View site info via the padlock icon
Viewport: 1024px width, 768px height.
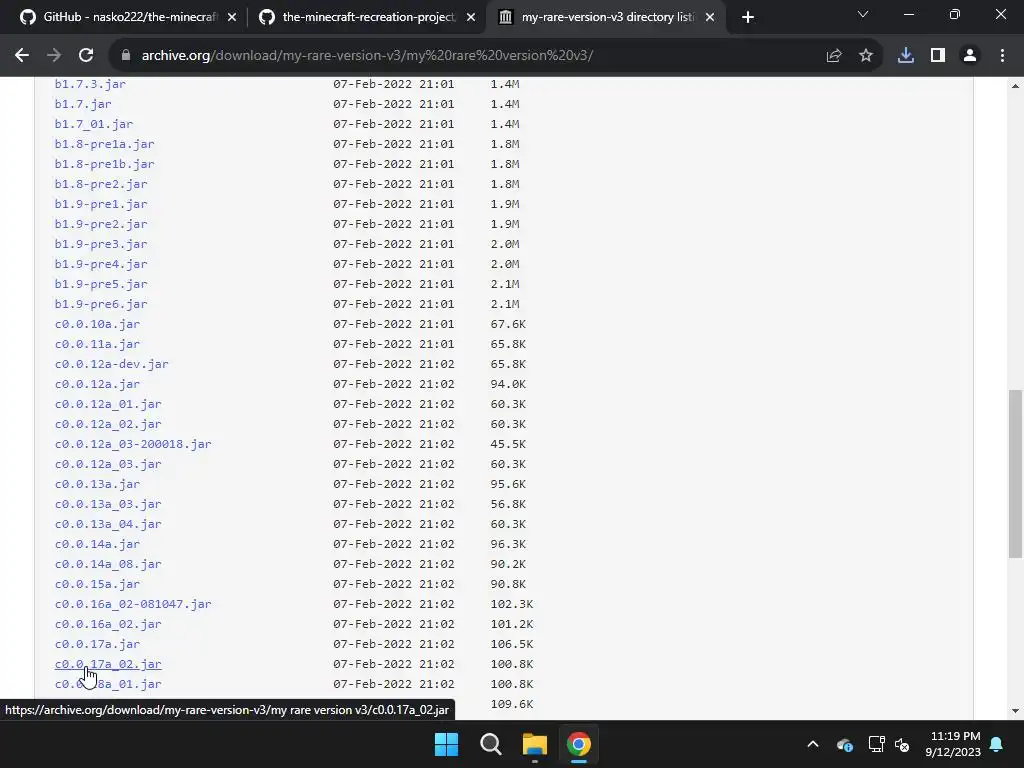tap(126, 56)
